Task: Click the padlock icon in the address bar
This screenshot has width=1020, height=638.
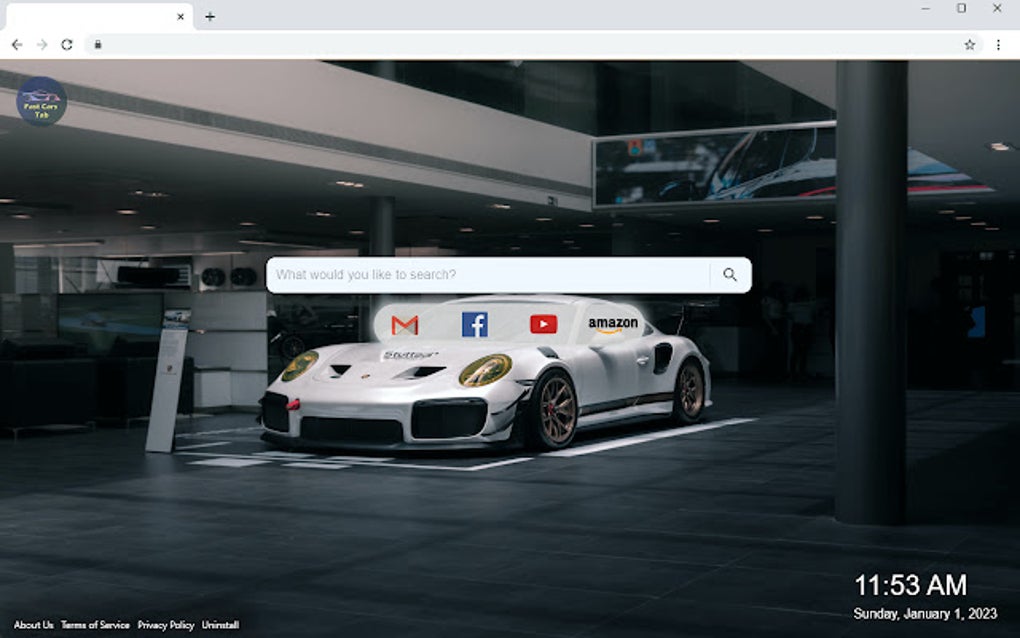Action: pos(96,45)
